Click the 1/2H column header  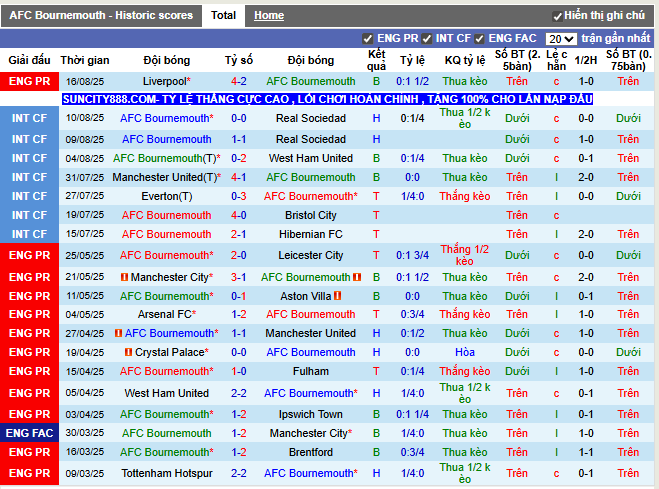[x=586, y=60]
